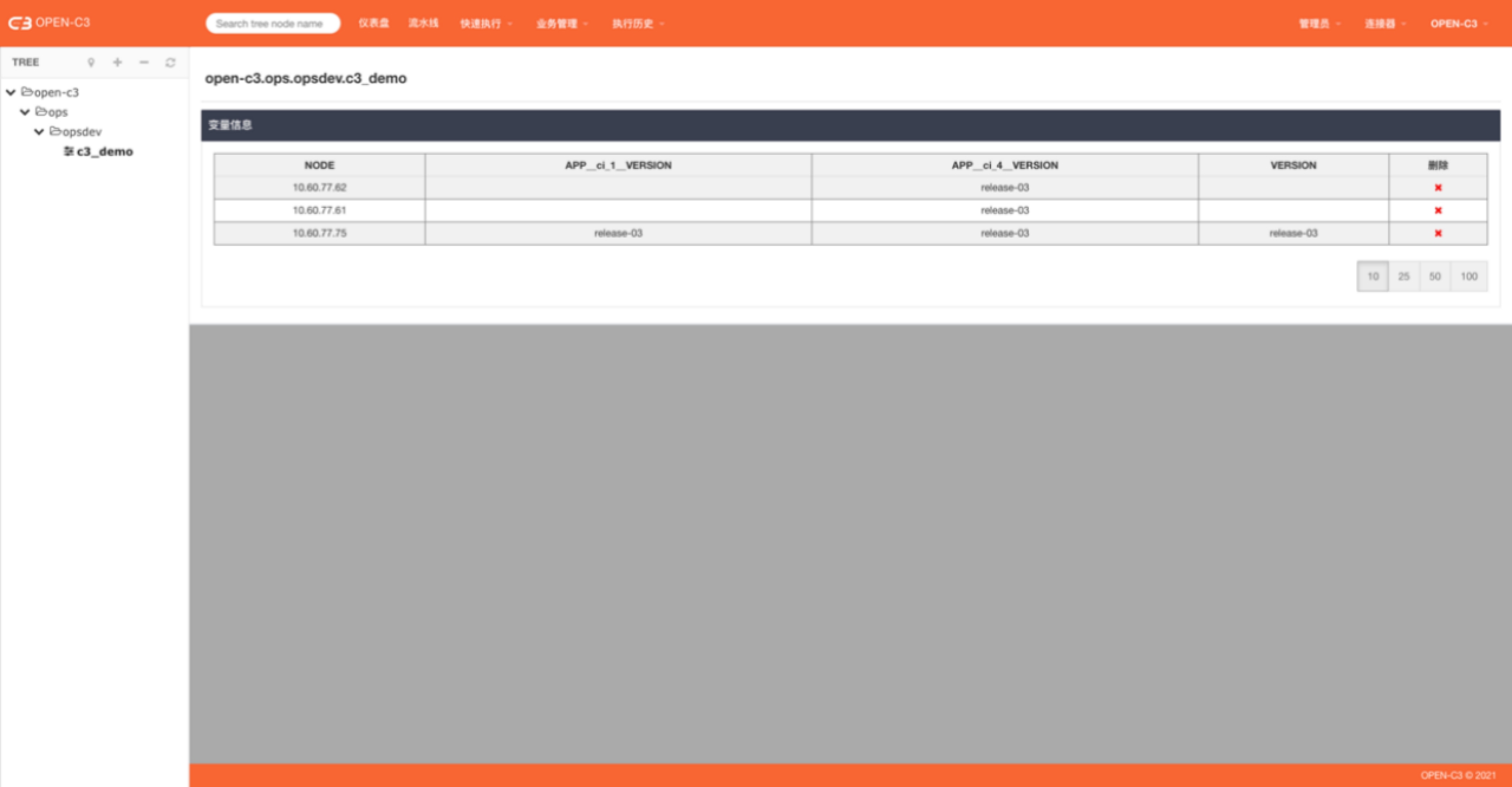The width and height of the screenshot is (1512, 787).
Task: Go to the 仪表盘 menu item
Action: tap(373, 23)
